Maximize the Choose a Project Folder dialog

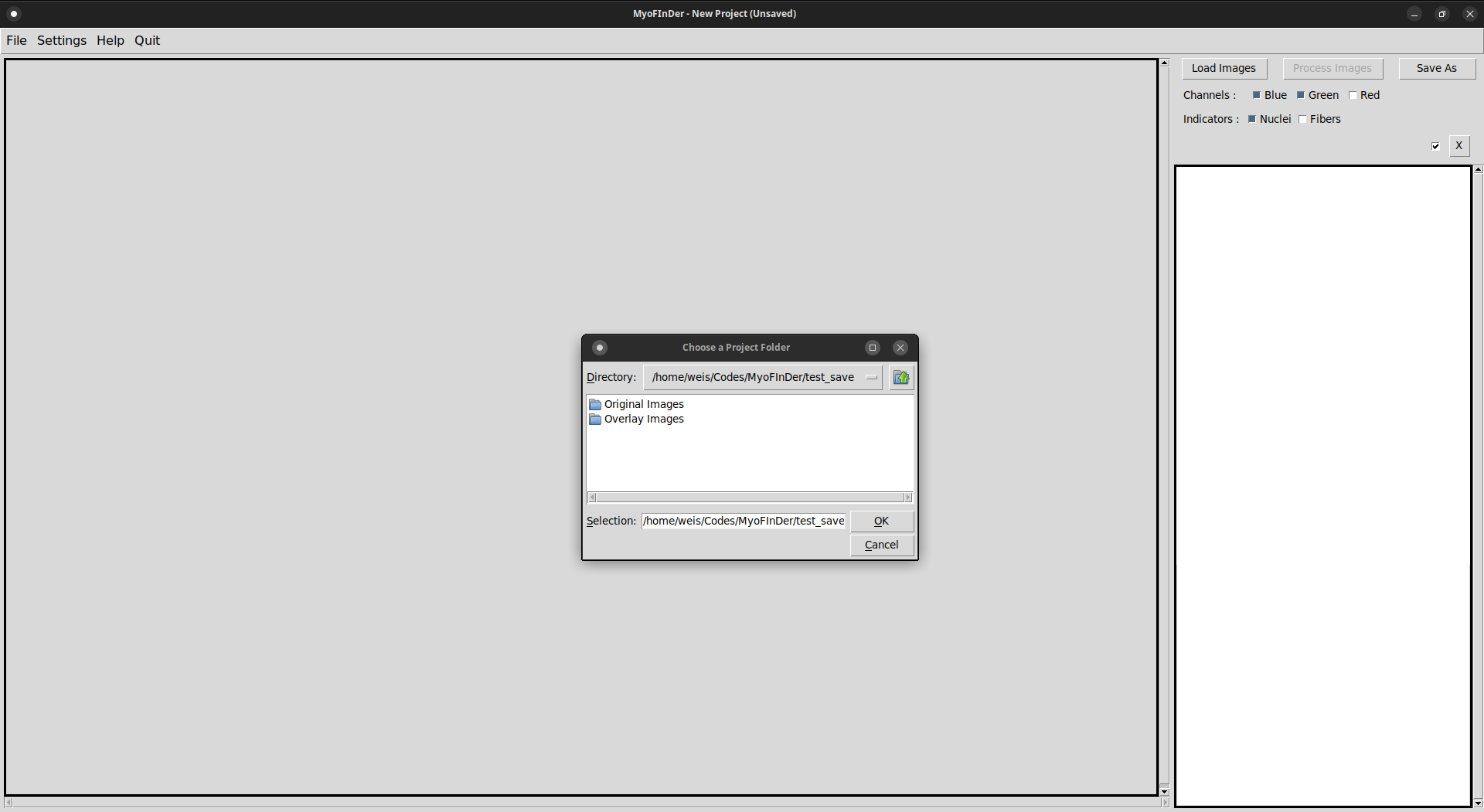click(873, 348)
